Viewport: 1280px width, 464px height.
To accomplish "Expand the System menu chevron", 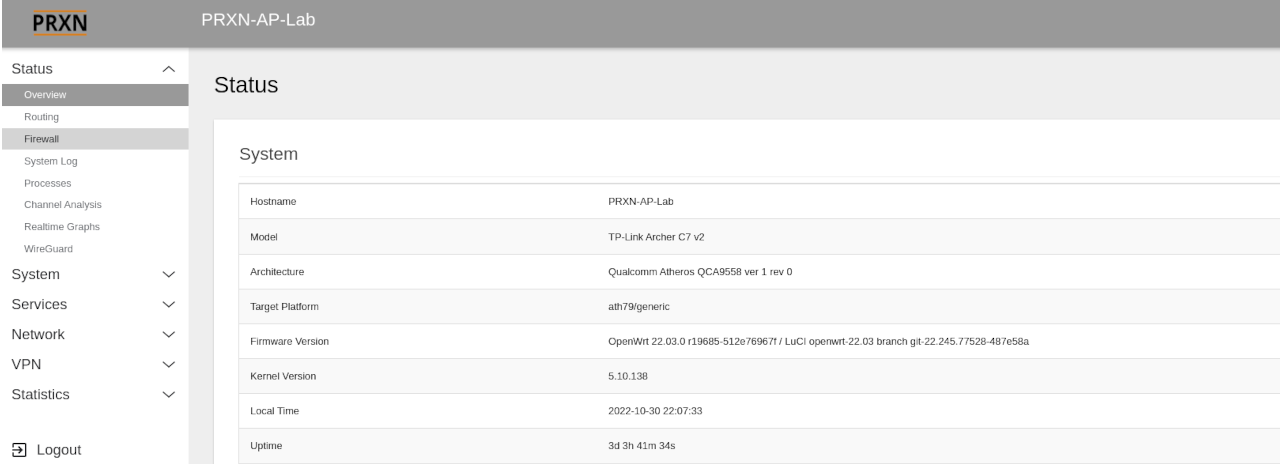I will [x=168, y=274].
